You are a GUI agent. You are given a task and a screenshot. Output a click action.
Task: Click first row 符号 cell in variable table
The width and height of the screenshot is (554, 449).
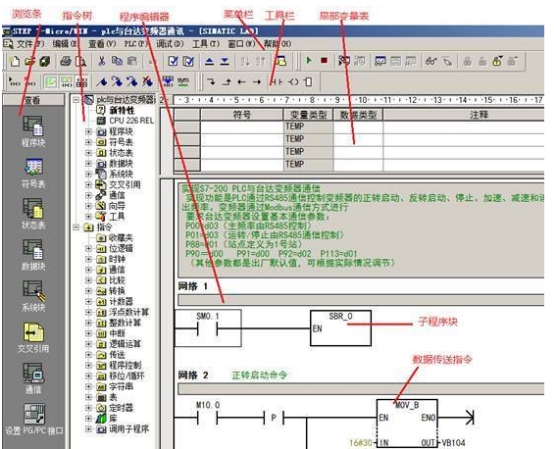coord(242,127)
